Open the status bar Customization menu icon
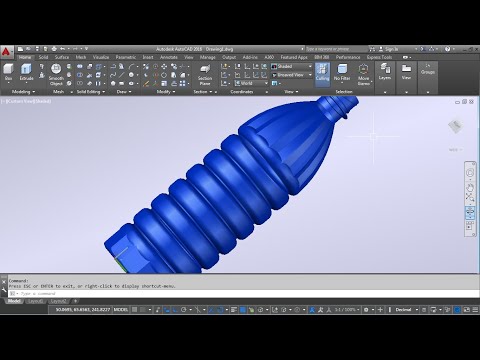The image size is (480, 360). tap(475, 310)
